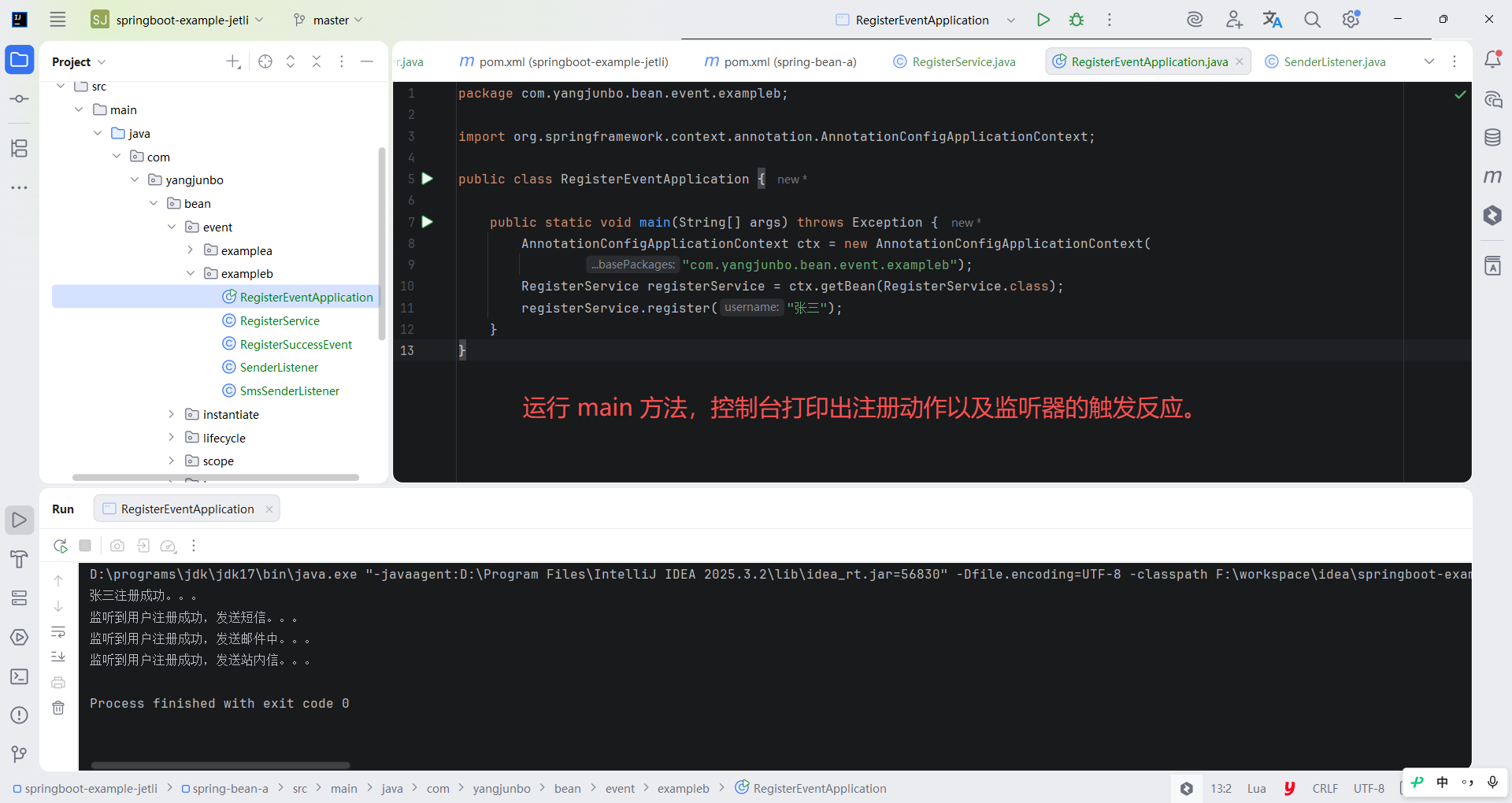Open the Project view mode dropdown
The width and height of the screenshot is (1512, 803).
tap(79, 61)
